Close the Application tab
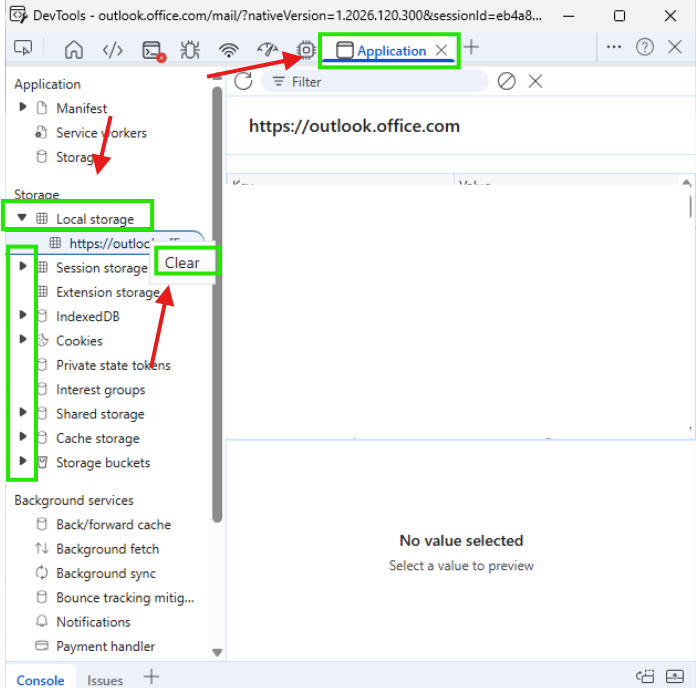The height and width of the screenshot is (688, 696). pyautogui.click(x=441, y=50)
